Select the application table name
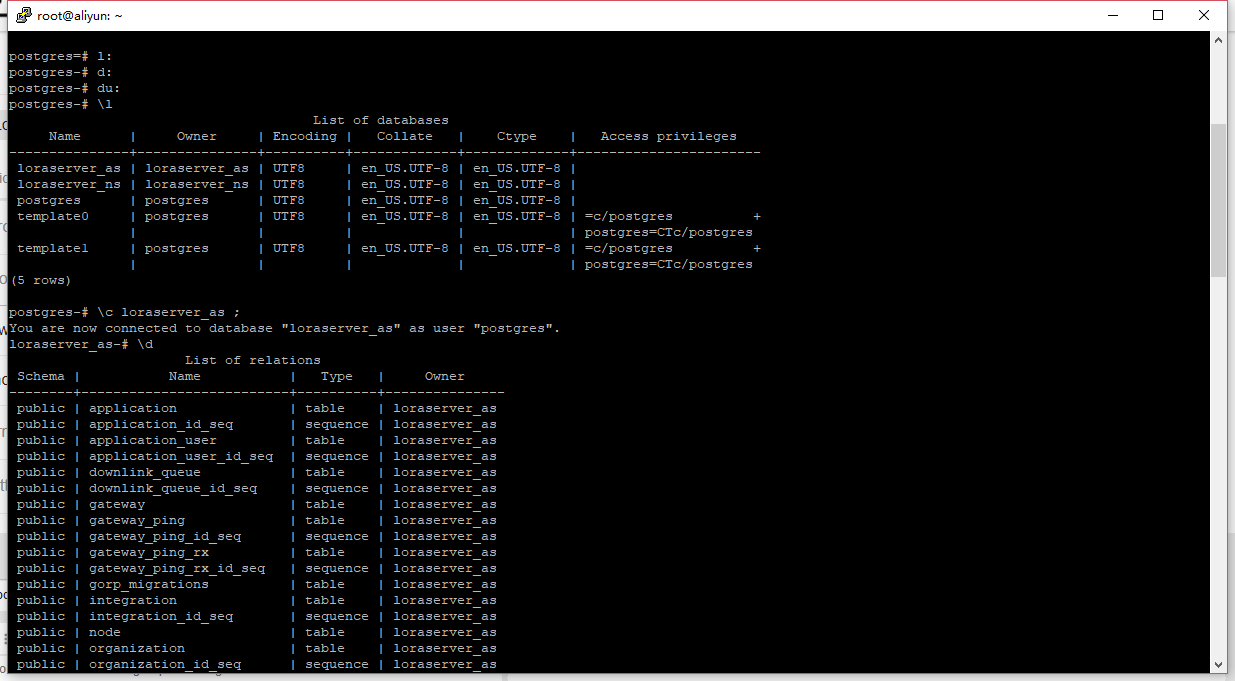This screenshot has width=1235, height=681. coord(132,407)
